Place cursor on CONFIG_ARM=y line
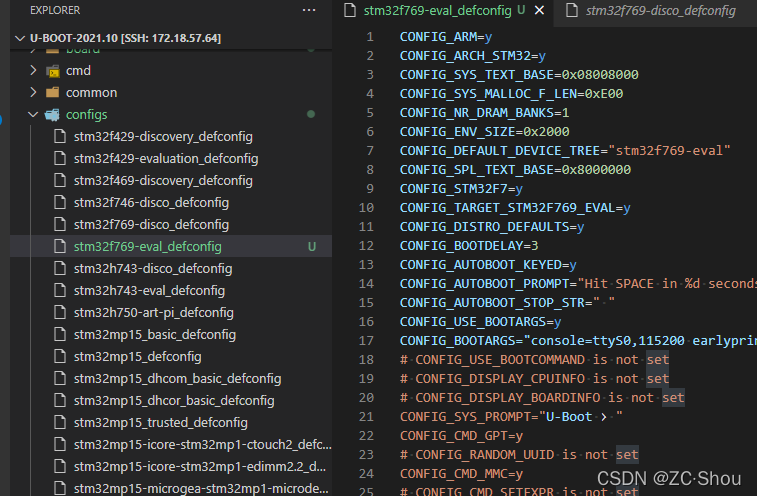Image resolution: width=757 pixels, height=496 pixels. [x=446, y=37]
